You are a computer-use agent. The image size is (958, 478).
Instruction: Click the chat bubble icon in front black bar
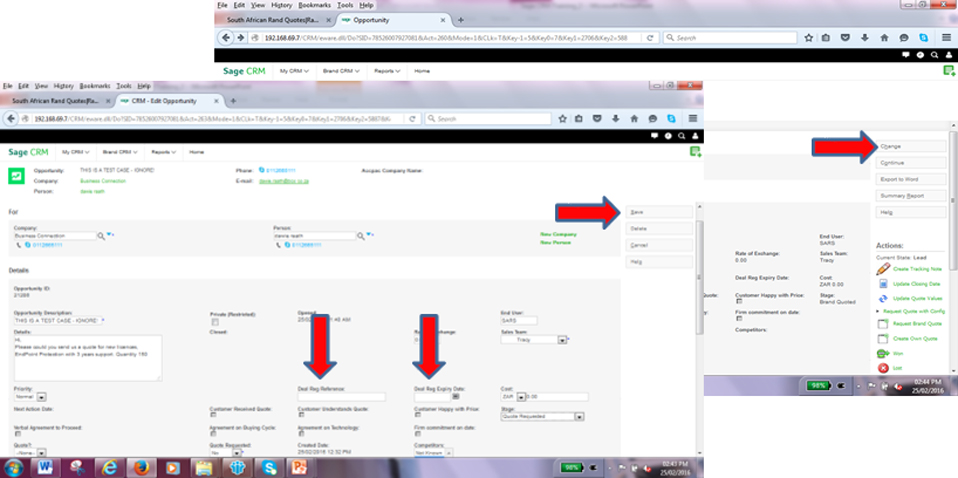click(654, 136)
